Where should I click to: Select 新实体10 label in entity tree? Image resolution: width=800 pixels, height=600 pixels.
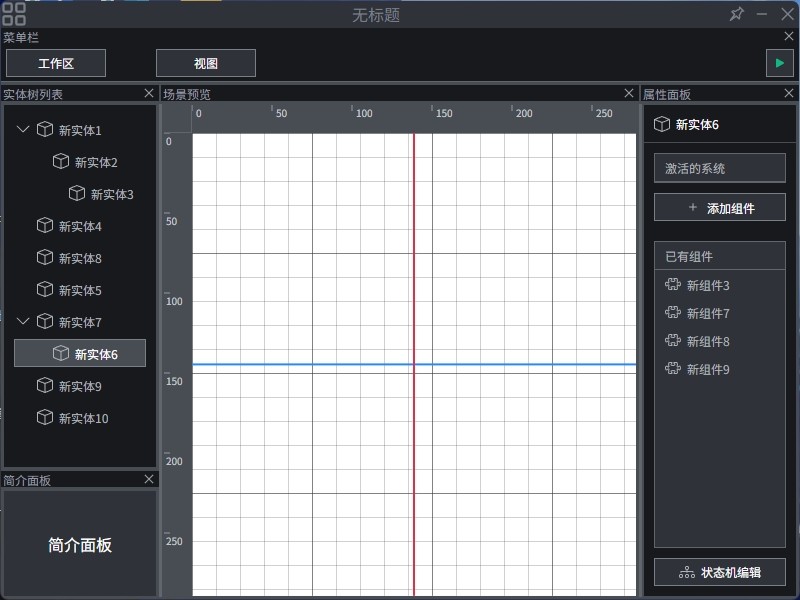pyautogui.click(x=84, y=419)
